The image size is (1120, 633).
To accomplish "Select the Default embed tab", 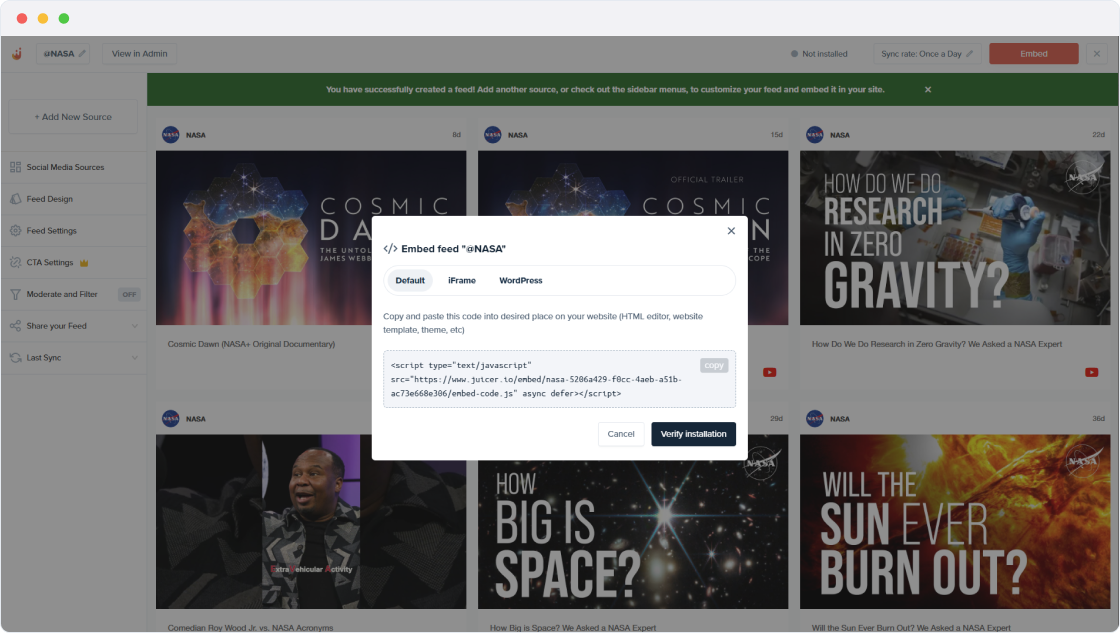I will click(x=410, y=281).
